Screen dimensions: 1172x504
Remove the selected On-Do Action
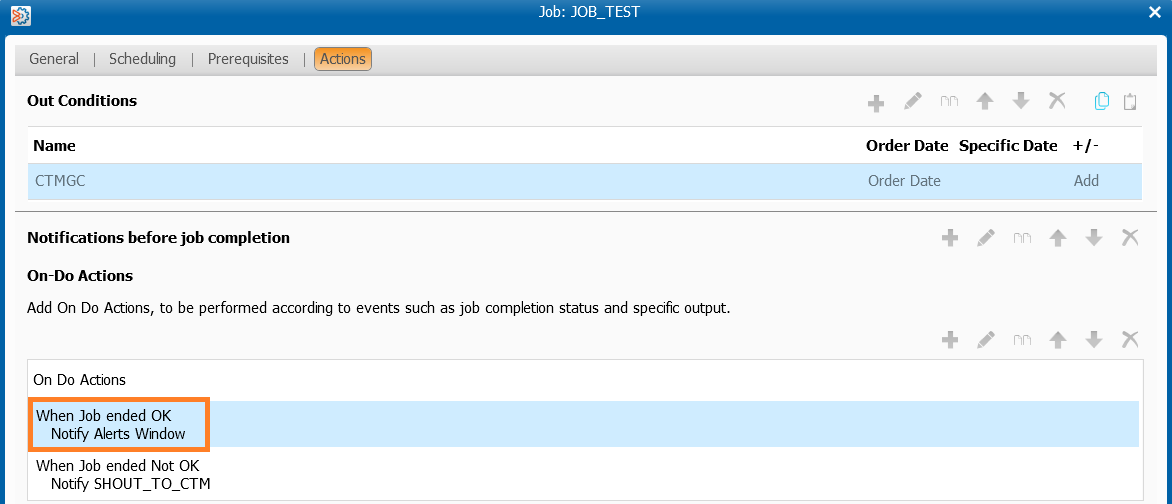point(1130,340)
